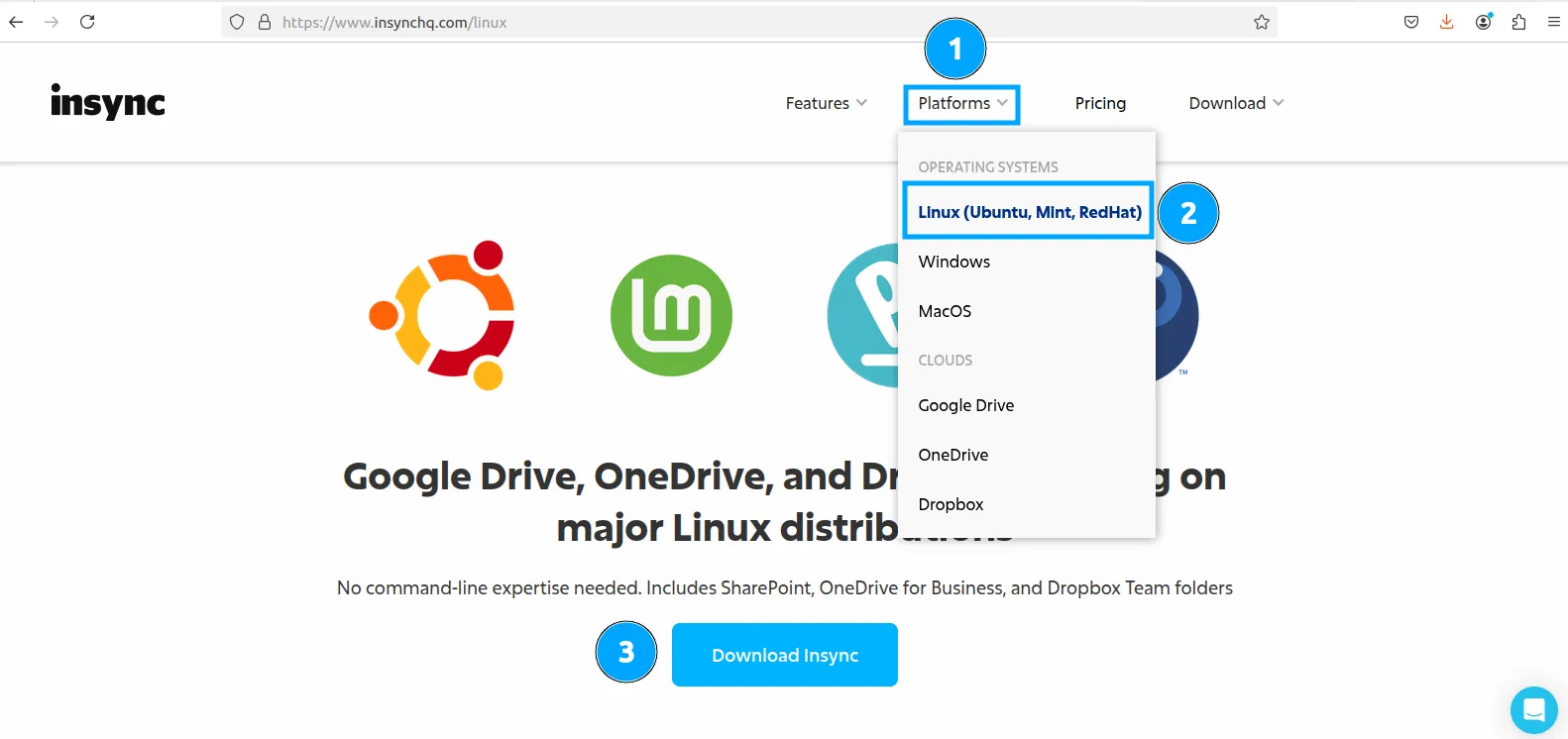Go to the insync logo homepage
The width and height of the screenshot is (1568, 739).
(x=108, y=101)
